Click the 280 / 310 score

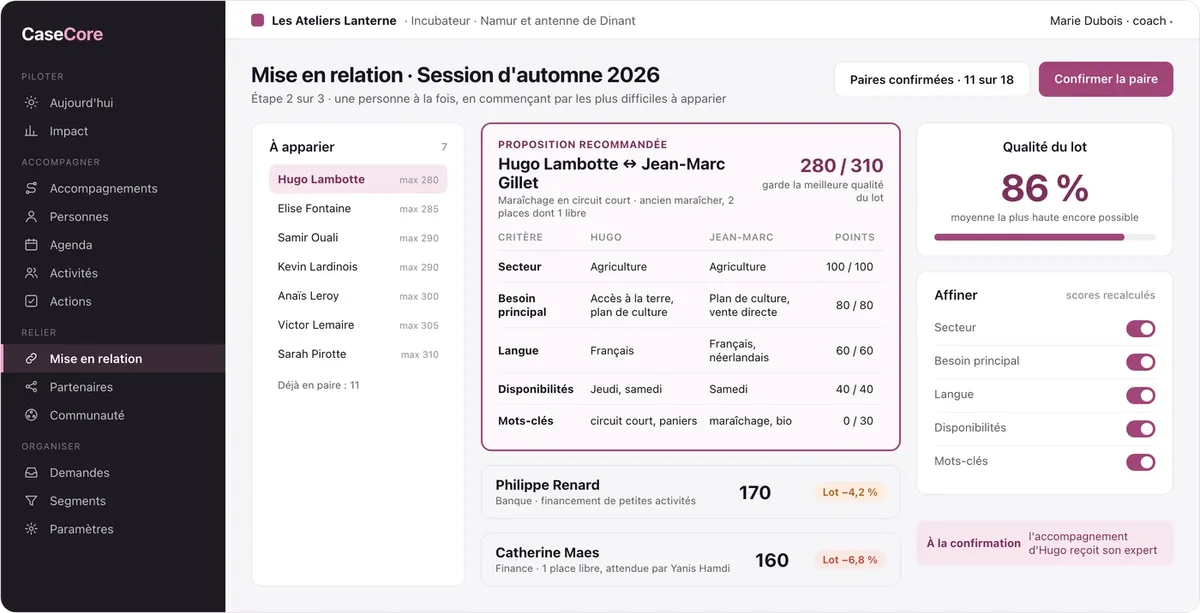click(x=841, y=165)
